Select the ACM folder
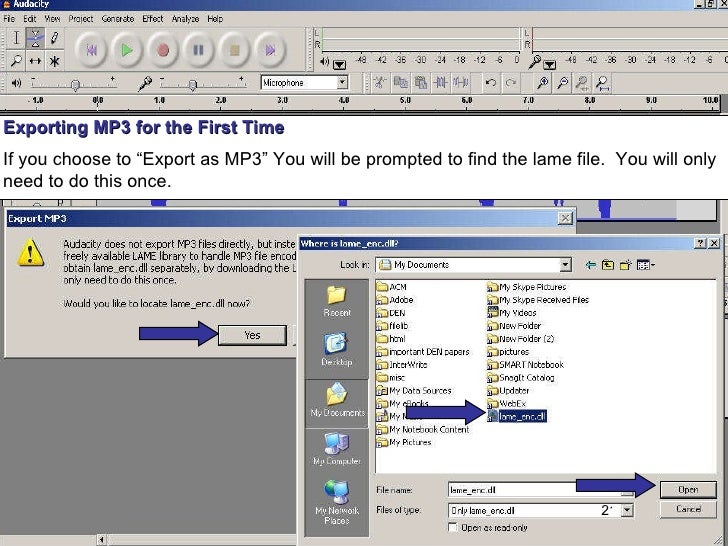Image resolution: width=728 pixels, height=546 pixels. tap(392, 287)
